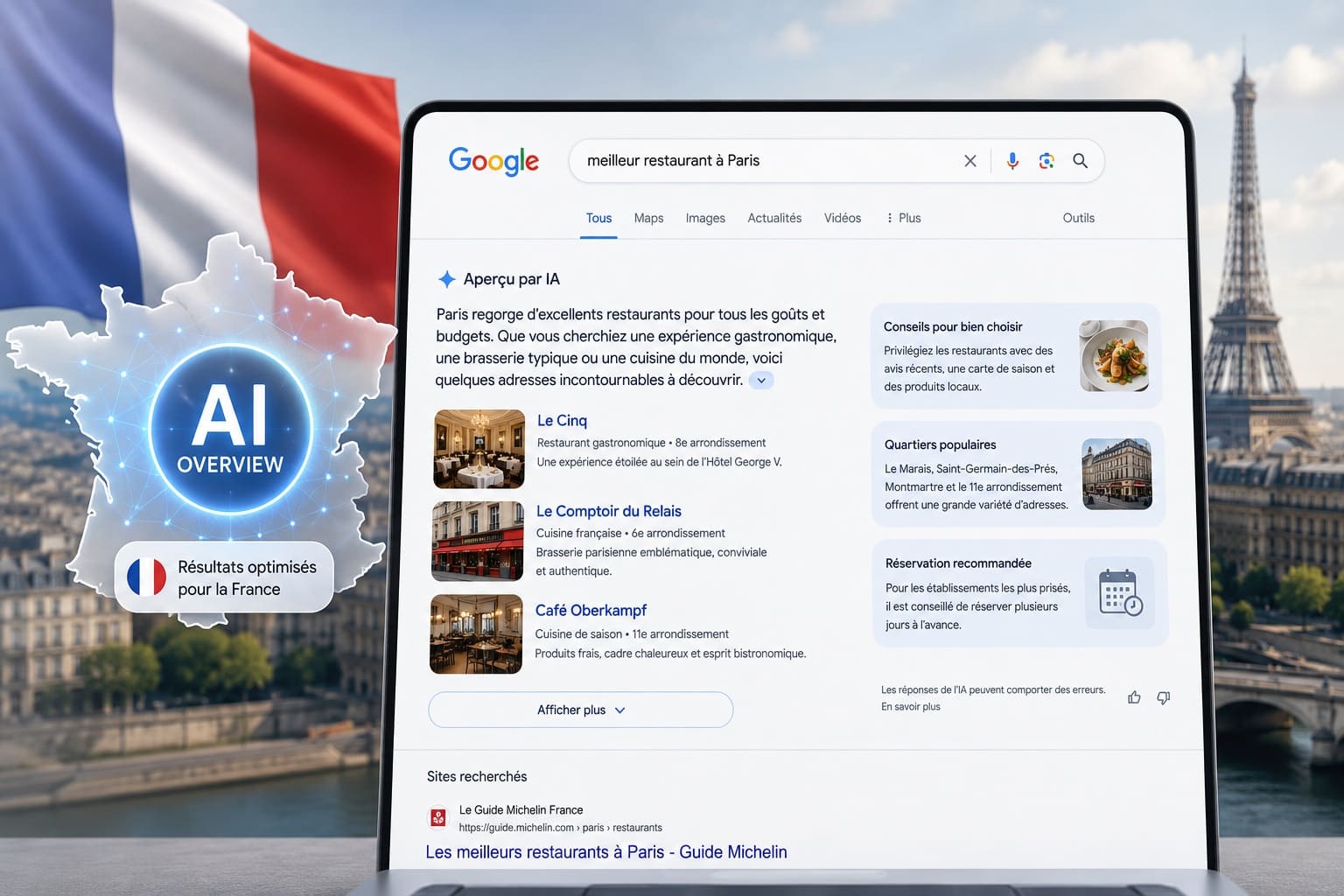Click the French flag circle icon
Image resolution: width=1344 pixels, height=896 pixels.
point(146,577)
